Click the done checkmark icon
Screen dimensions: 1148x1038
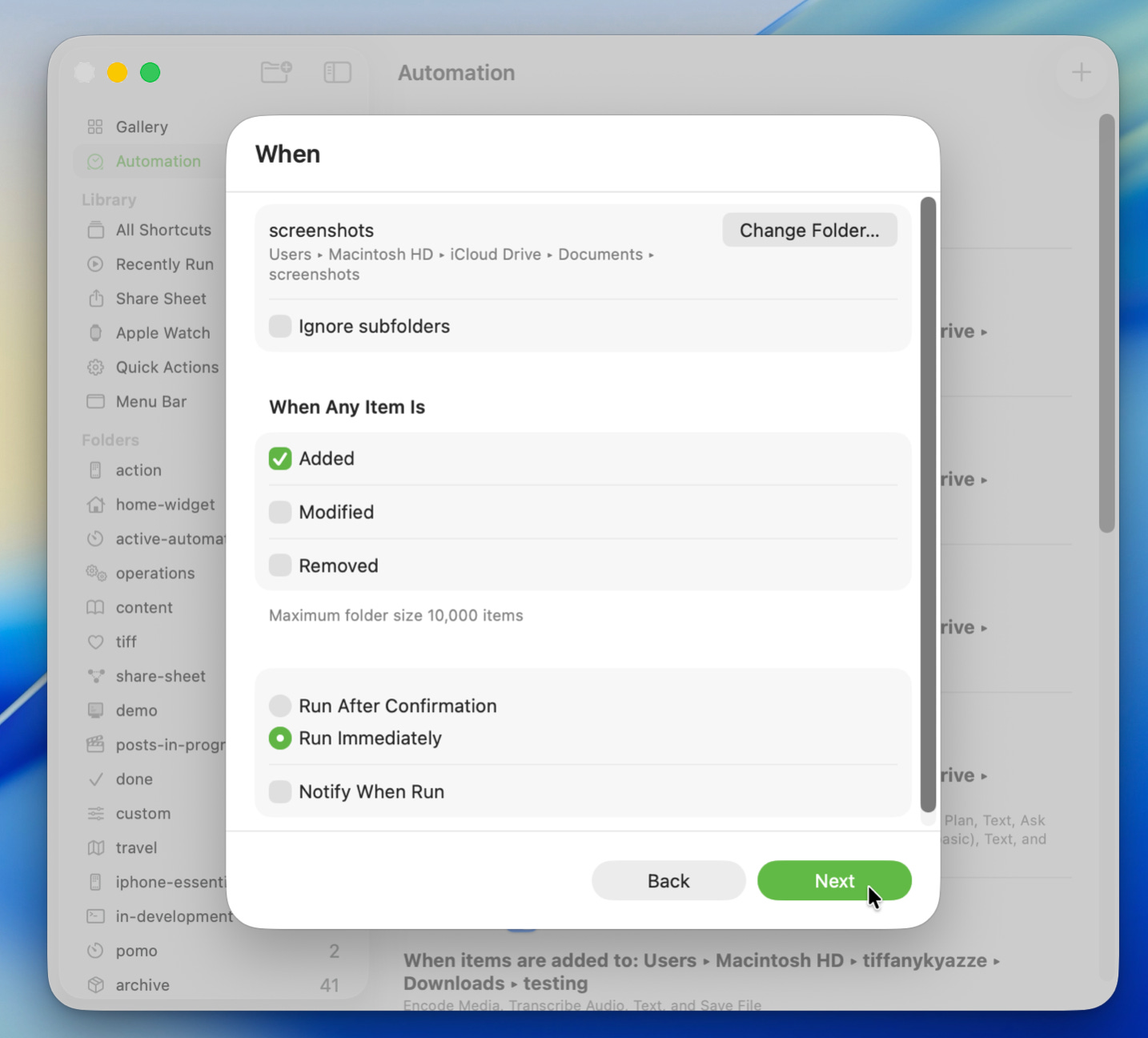coord(95,779)
